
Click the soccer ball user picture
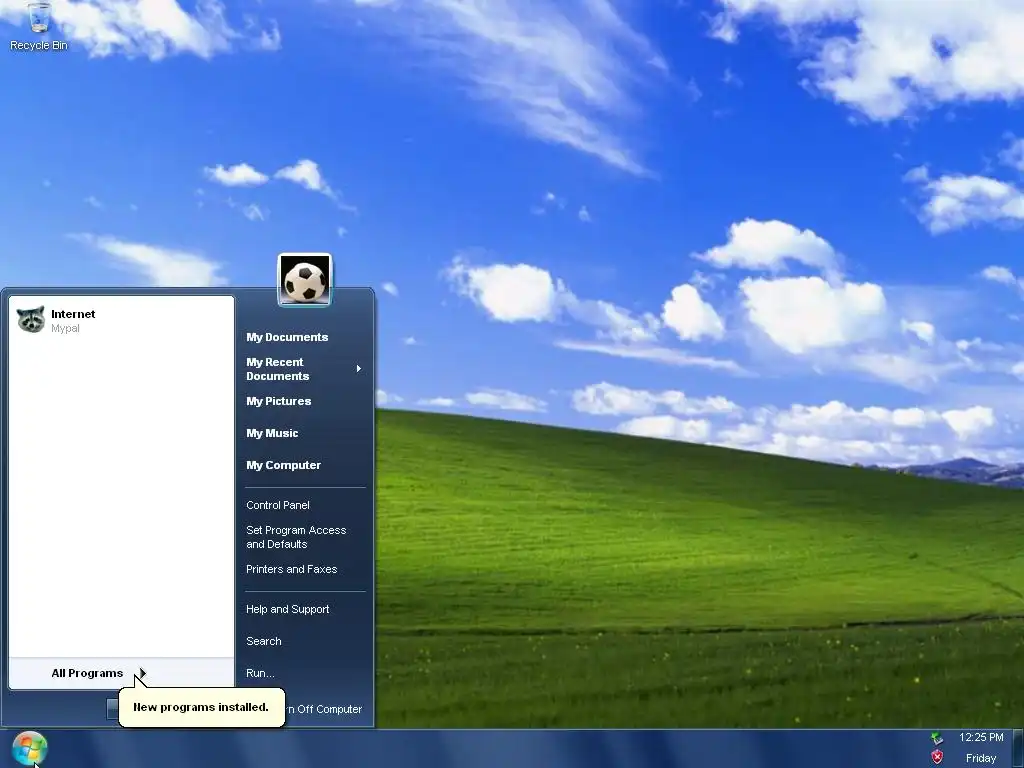pyautogui.click(x=305, y=280)
